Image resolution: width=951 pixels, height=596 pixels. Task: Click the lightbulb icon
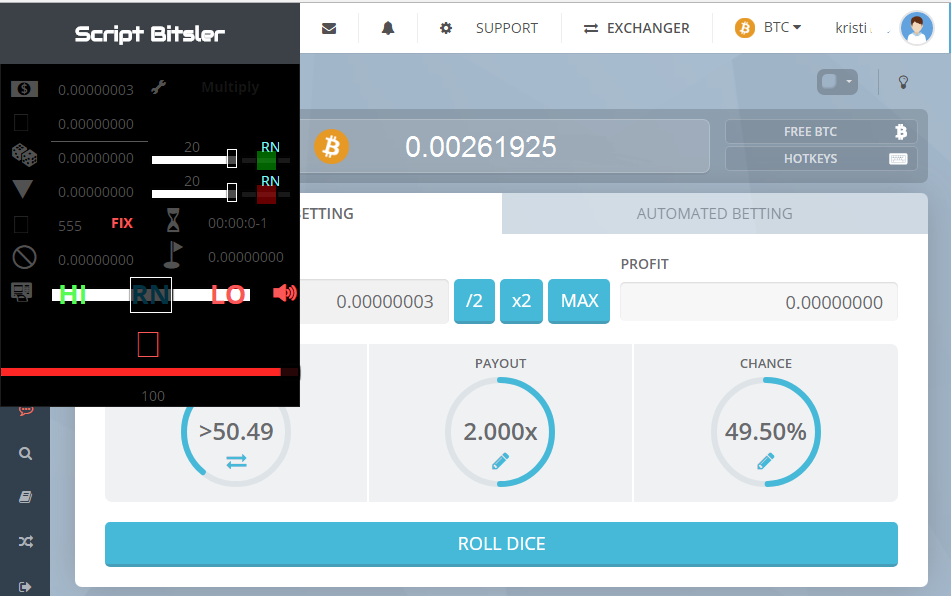(903, 82)
